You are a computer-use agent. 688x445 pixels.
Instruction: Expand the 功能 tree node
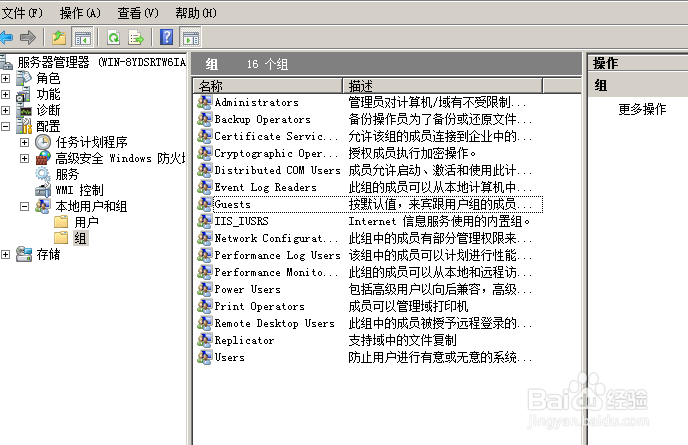pyautogui.click(x=5, y=94)
